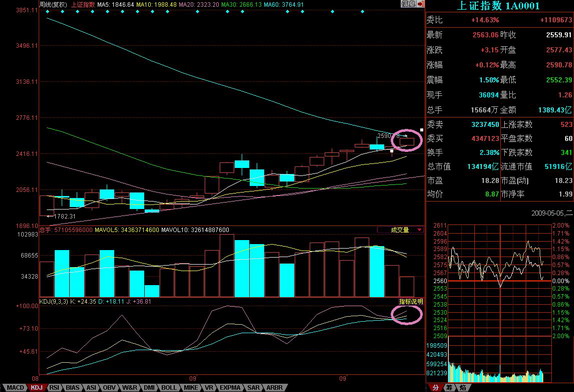574x392 pixels.
Task: Select the 分 tab under intraday chart
Action: pos(435,388)
